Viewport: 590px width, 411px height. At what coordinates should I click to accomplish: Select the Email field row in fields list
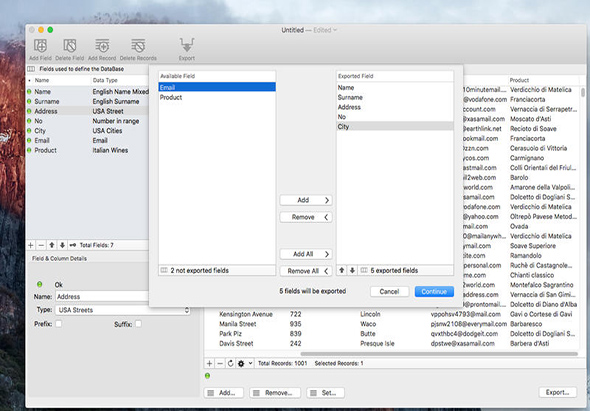[x=87, y=141]
